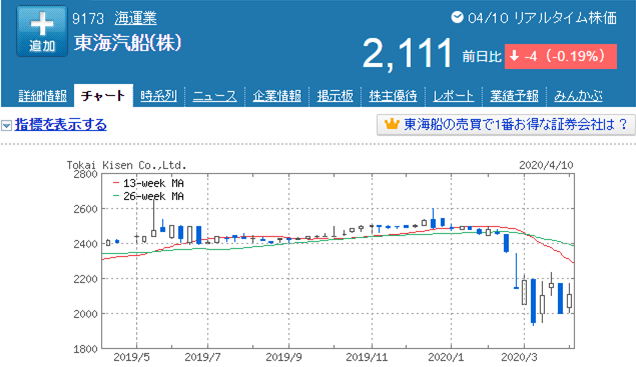The width and height of the screenshot is (636, 367).
Task: Click 東海船の売買で1番お得な証券会社は？ button
Action: tap(506, 124)
